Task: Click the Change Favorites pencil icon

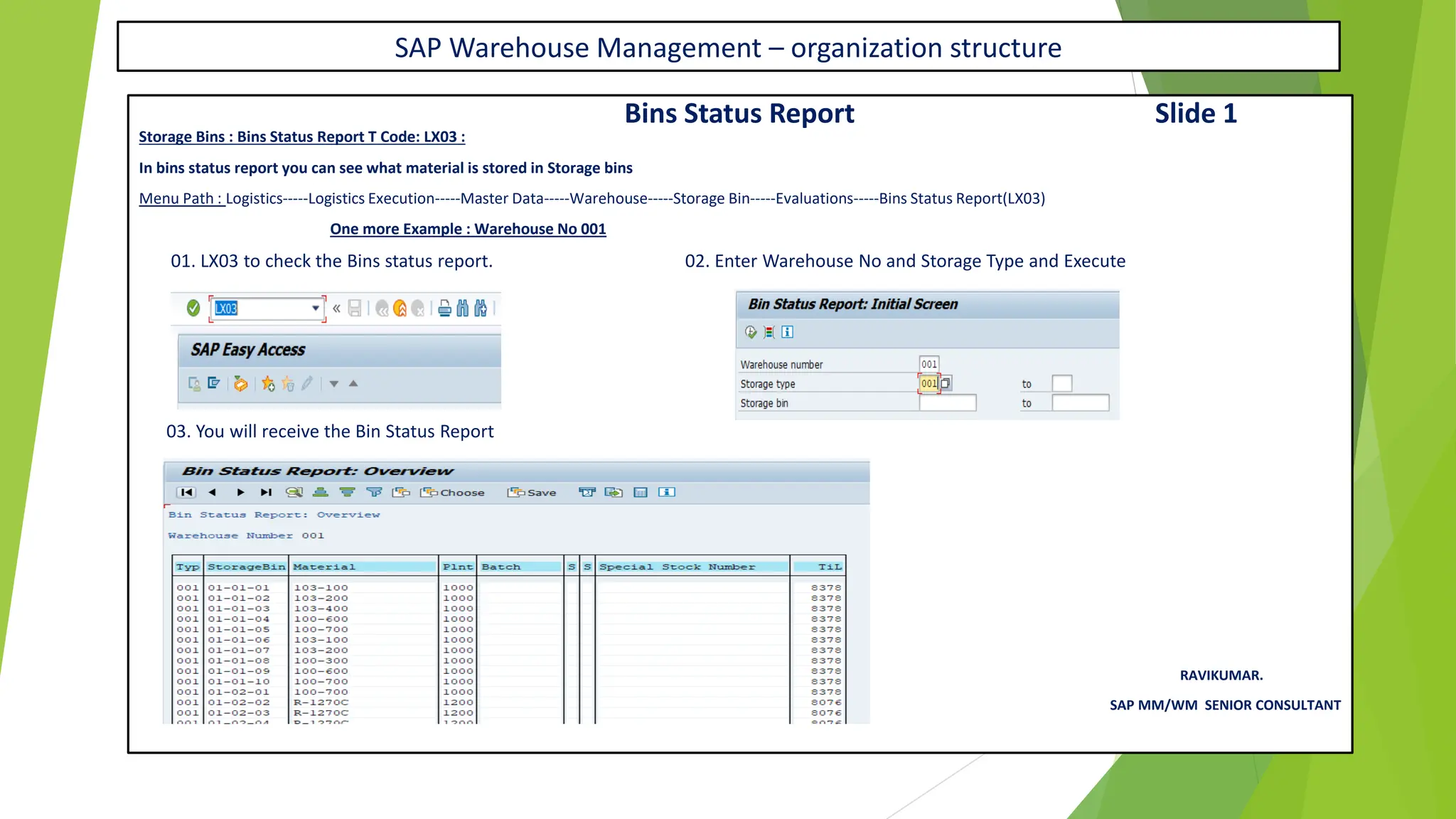Action: coord(306,384)
